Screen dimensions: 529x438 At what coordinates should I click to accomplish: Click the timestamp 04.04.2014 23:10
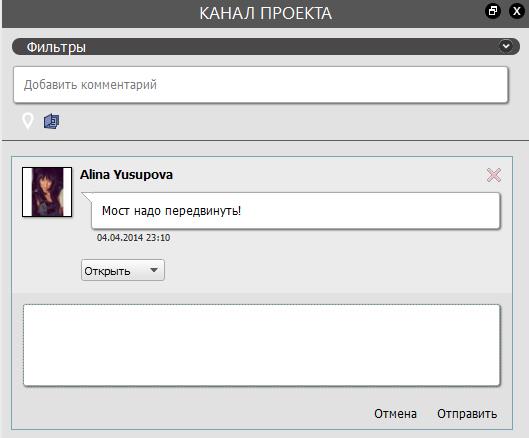pyautogui.click(x=133, y=238)
